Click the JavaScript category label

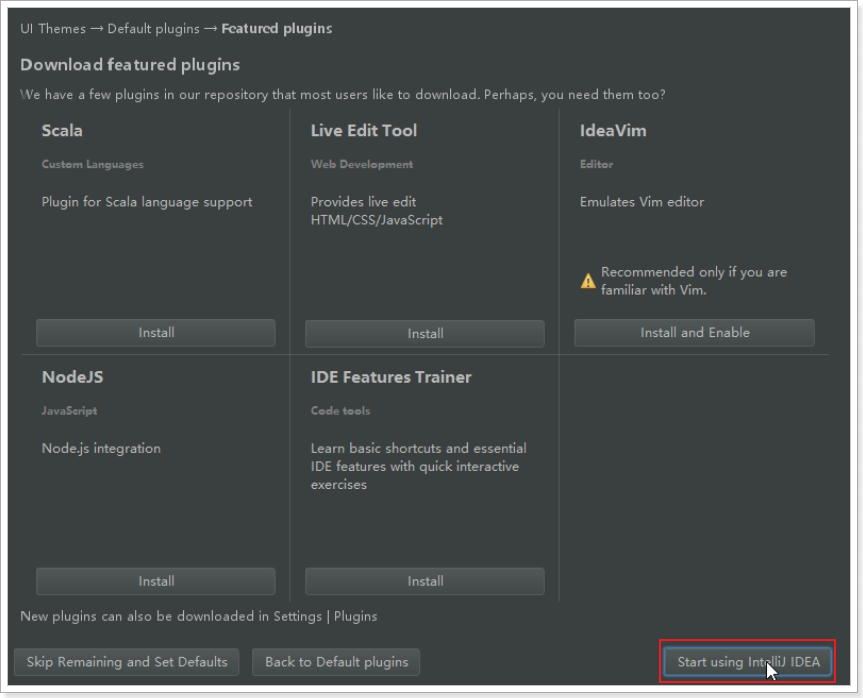(x=69, y=411)
